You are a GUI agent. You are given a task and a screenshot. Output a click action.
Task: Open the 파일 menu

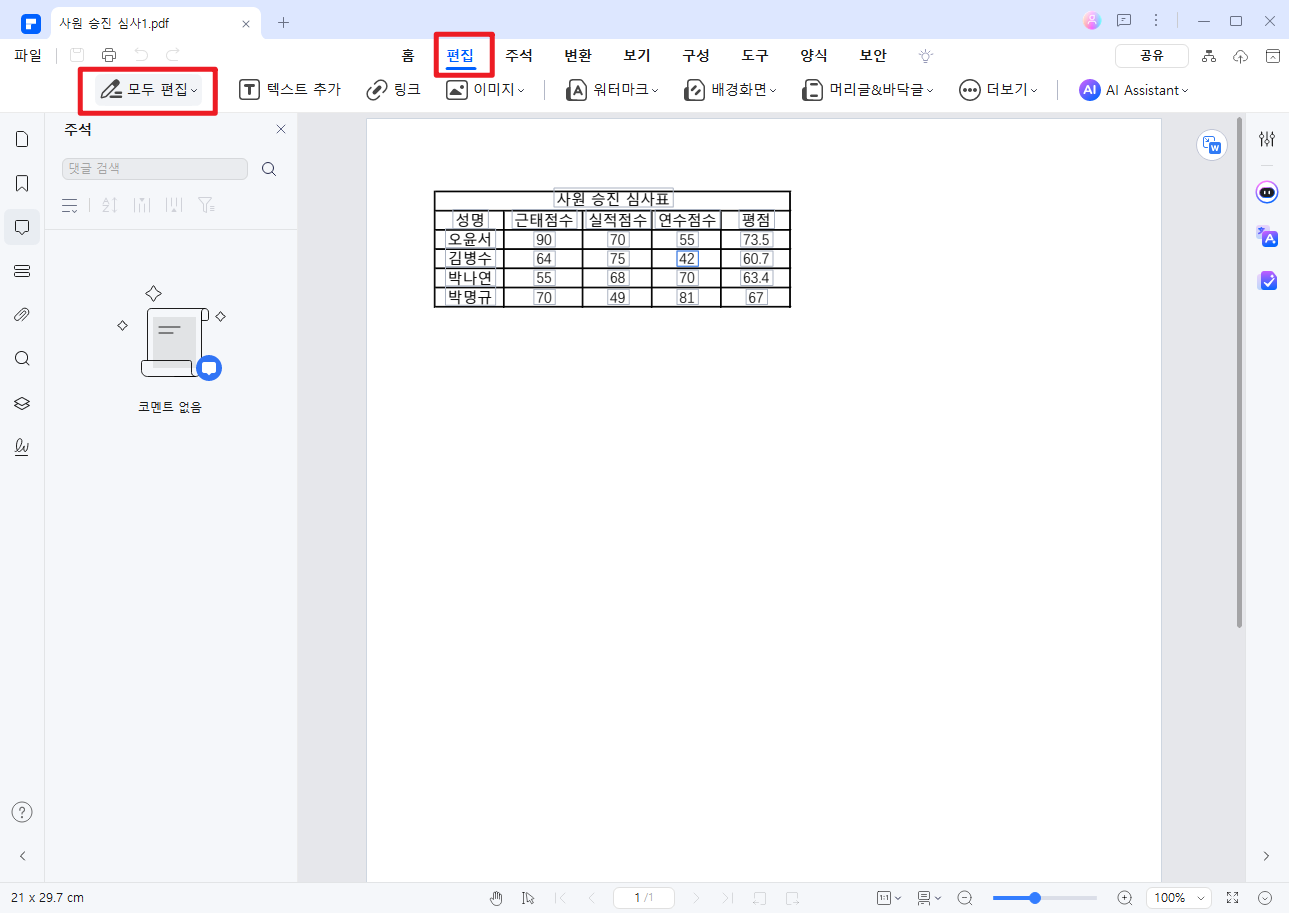pos(28,55)
